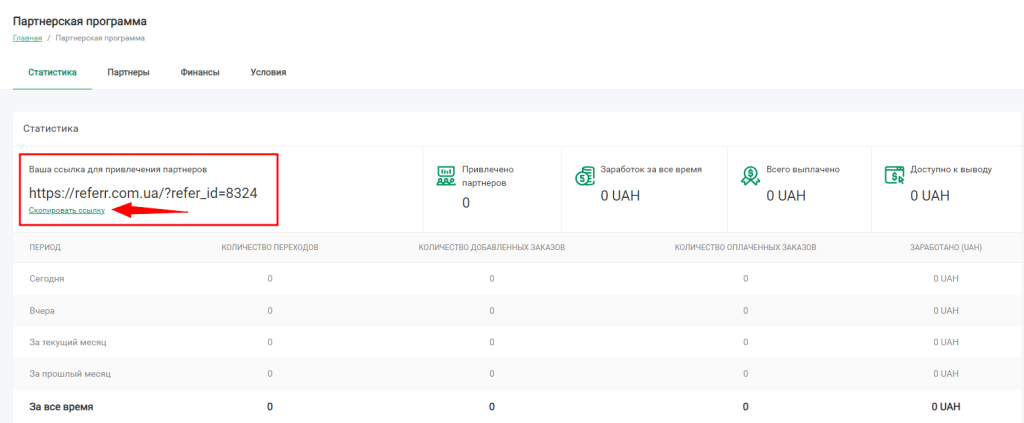Screen dimensions: 1024x423
Task: Select the Вчера row
Action: point(42,311)
